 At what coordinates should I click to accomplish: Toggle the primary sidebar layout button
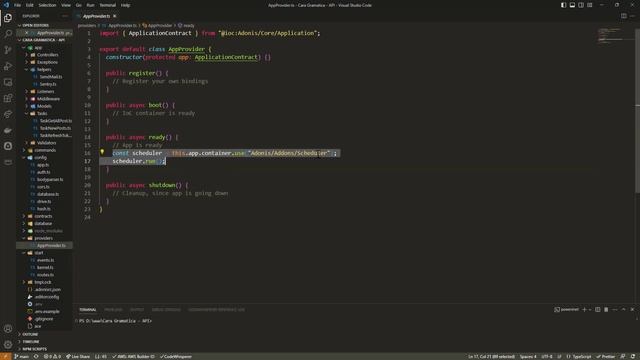[563, 5]
